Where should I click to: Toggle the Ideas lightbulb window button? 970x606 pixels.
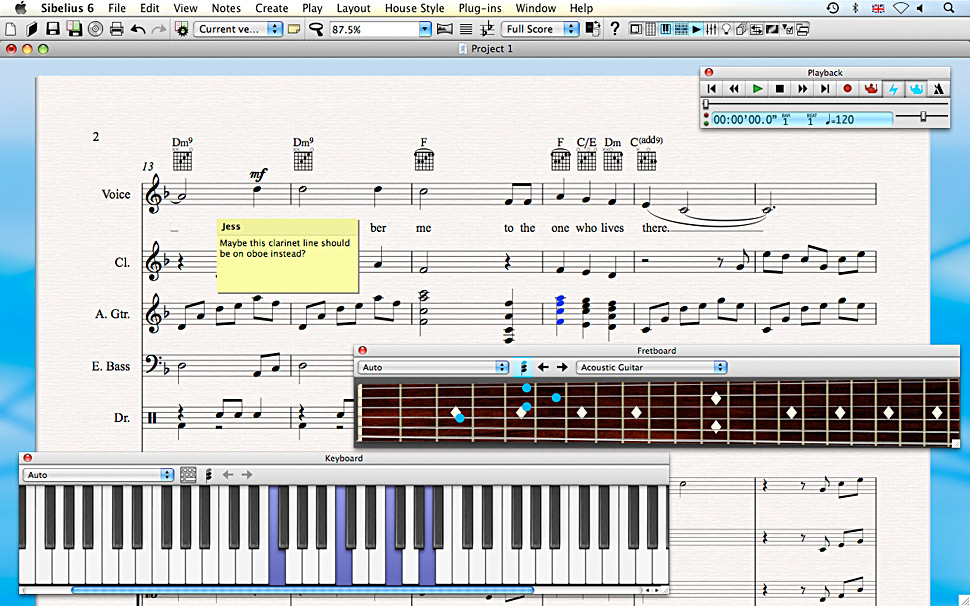click(726, 29)
